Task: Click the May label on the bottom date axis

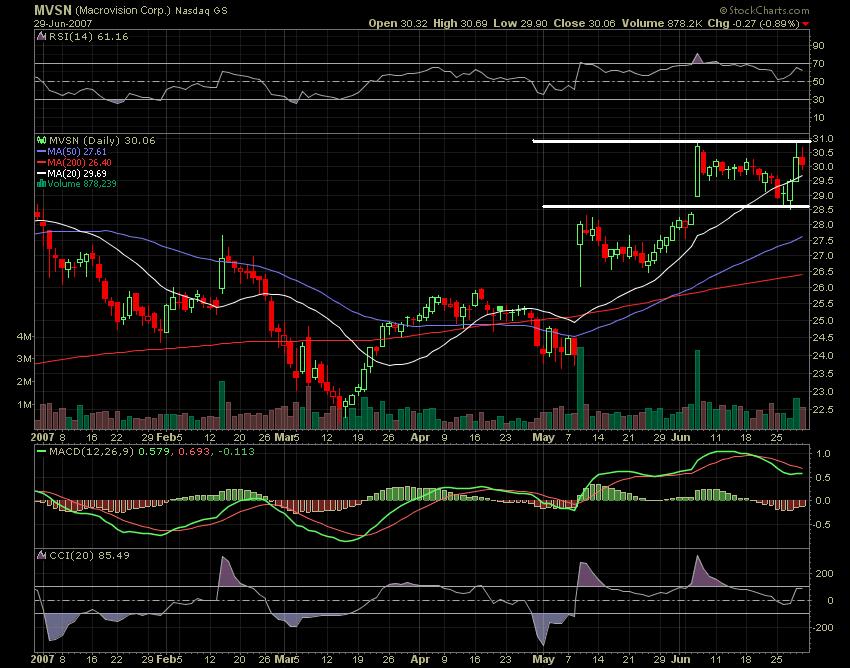Action: [544, 659]
